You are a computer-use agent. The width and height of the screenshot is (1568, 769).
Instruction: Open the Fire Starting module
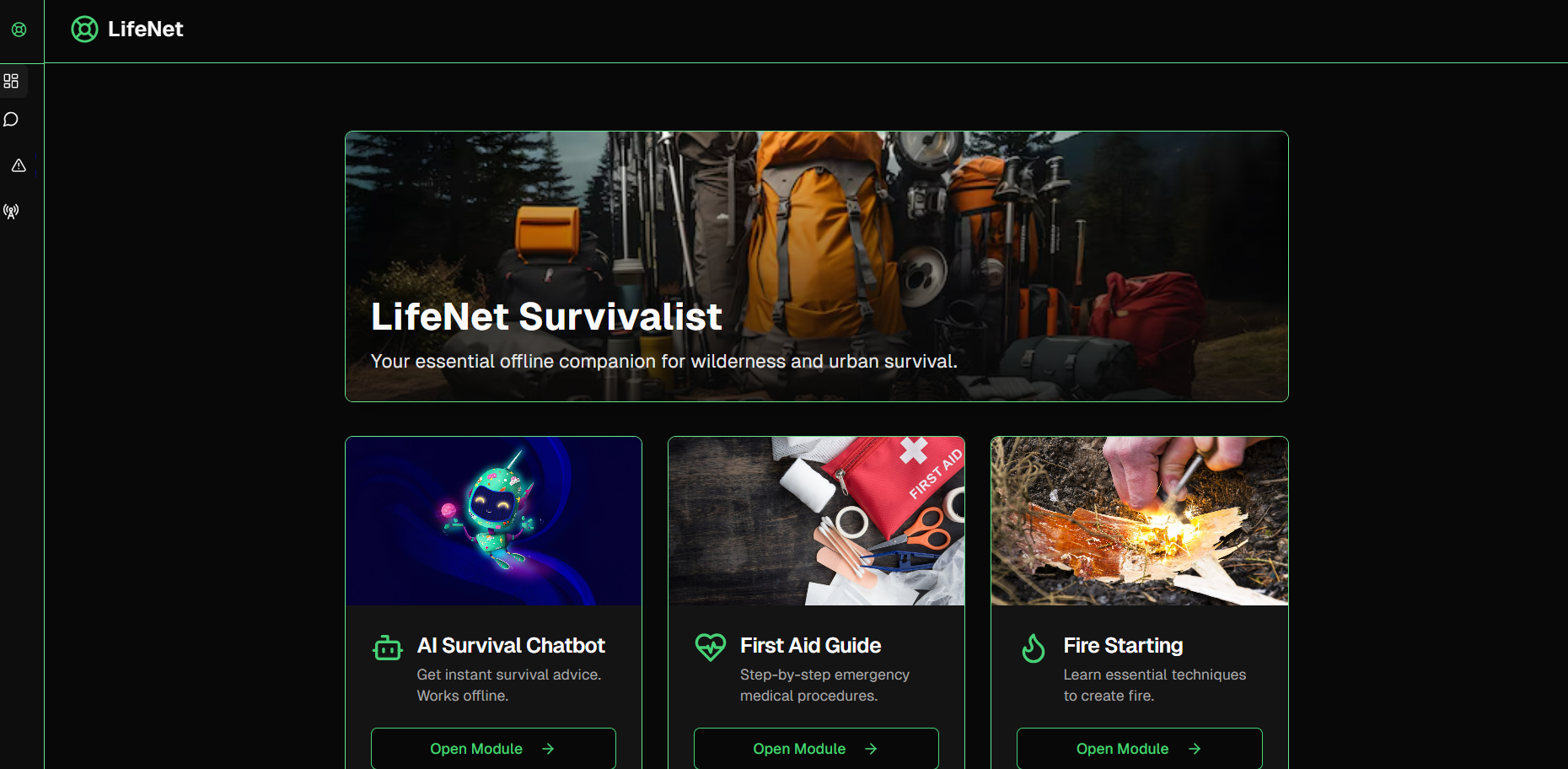click(x=1139, y=749)
